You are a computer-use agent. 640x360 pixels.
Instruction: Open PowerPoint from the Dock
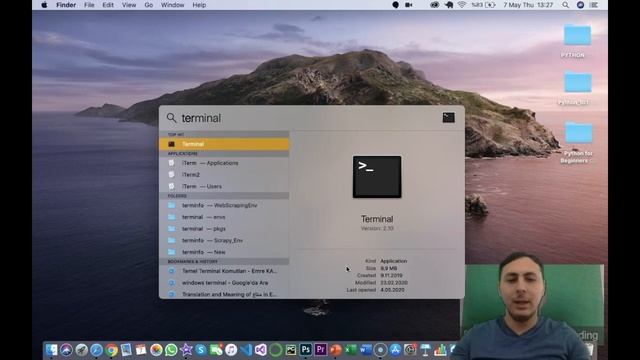click(x=336, y=350)
